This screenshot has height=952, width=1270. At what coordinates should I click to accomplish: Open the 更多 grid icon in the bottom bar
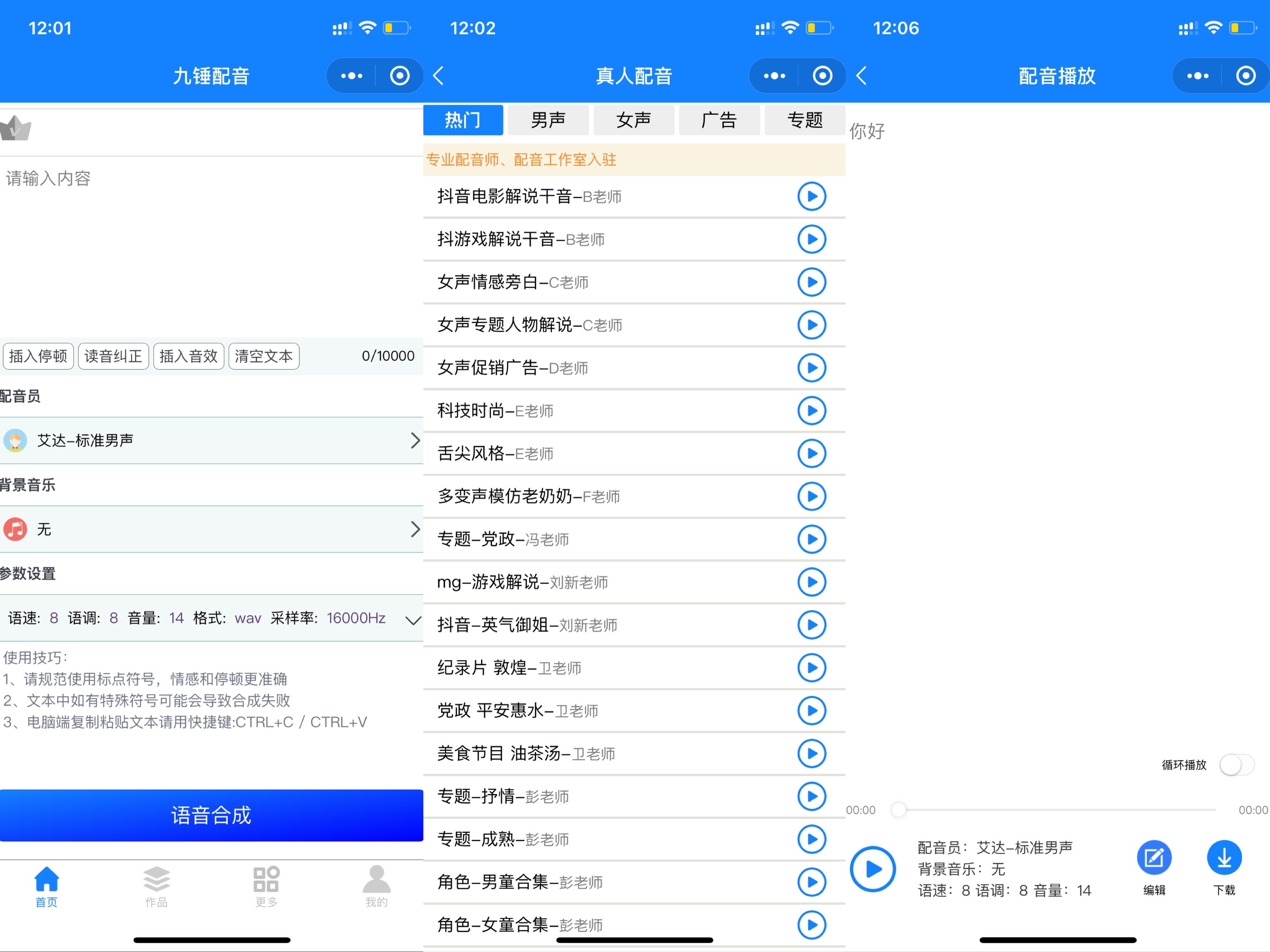pos(266,886)
